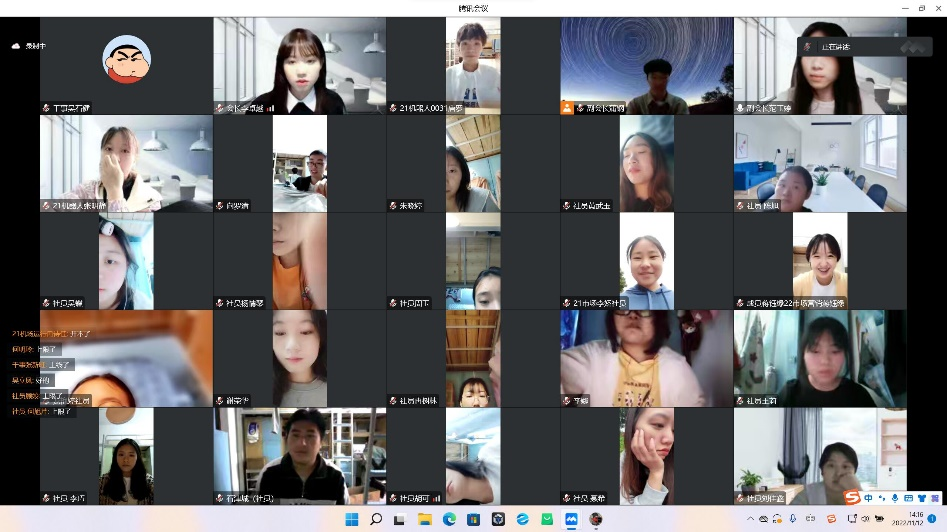
Task: Click the recording cloud icon at top left
Action: tap(16, 46)
